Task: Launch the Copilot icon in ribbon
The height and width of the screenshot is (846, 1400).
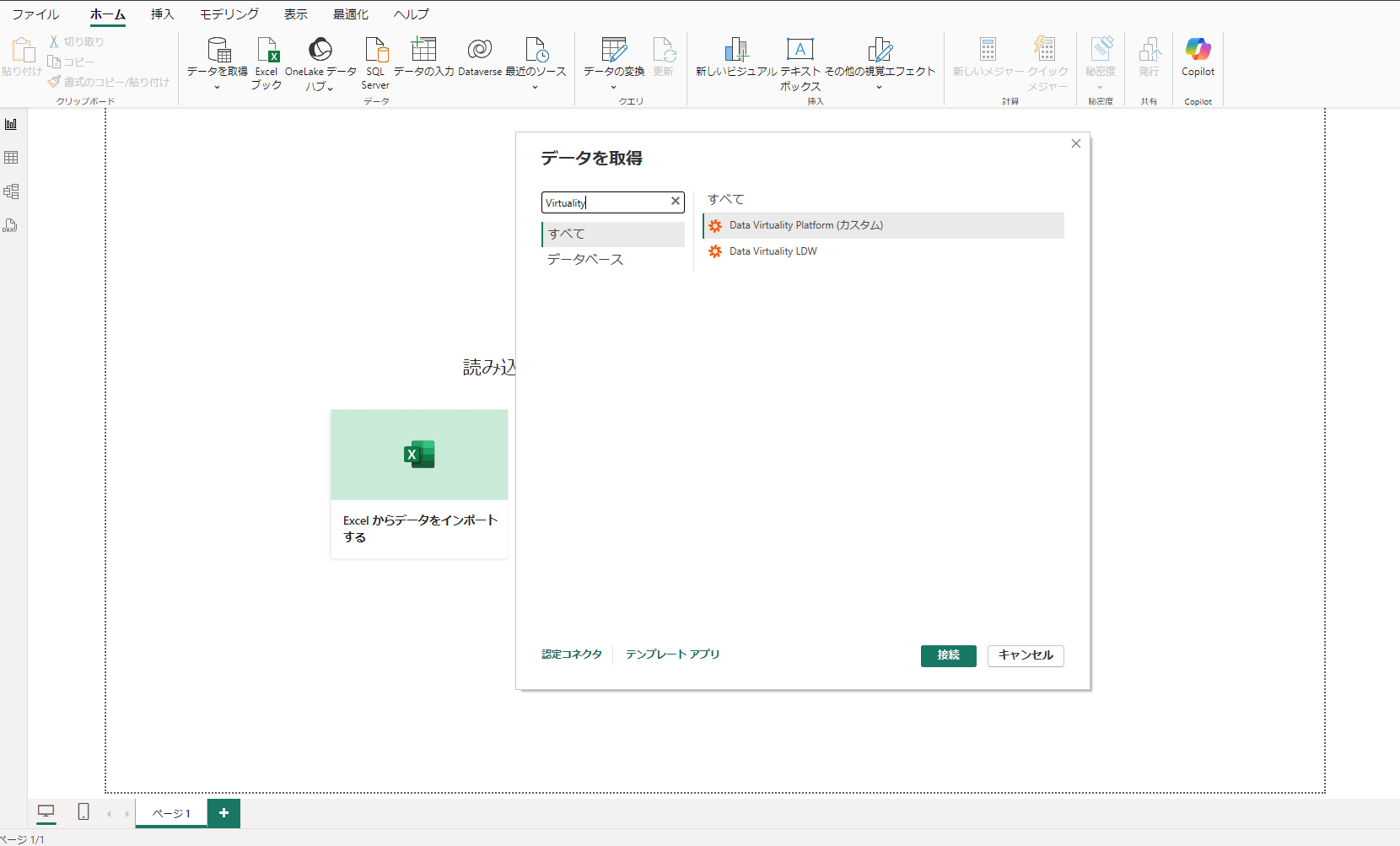Action: (1198, 51)
